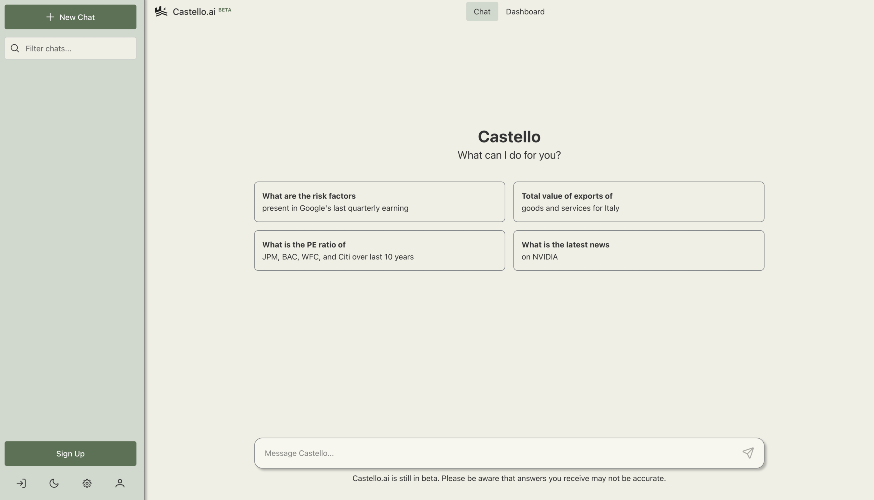Select the Chat tab
The width and height of the screenshot is (874, 500).
click(482, 12)
